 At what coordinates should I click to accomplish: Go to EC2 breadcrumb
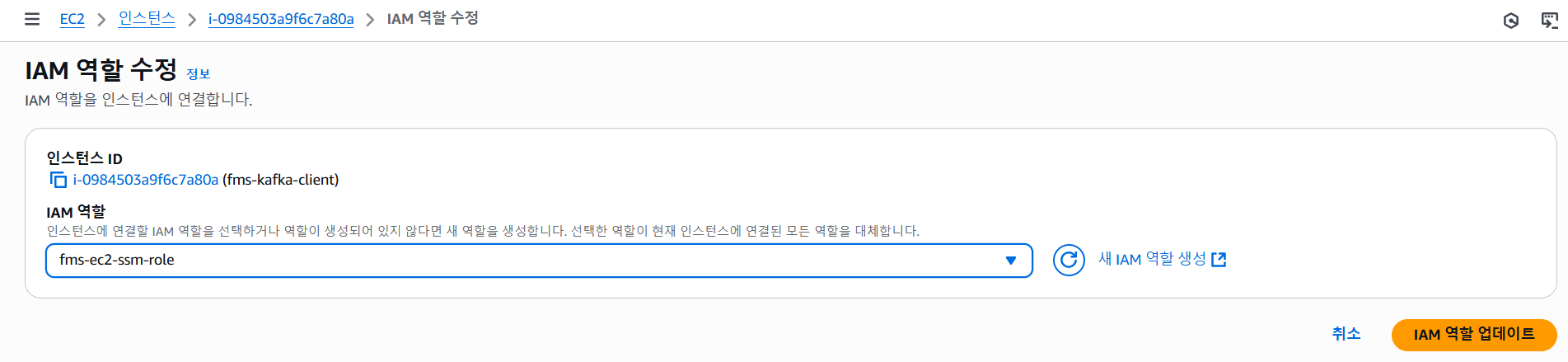73,19
